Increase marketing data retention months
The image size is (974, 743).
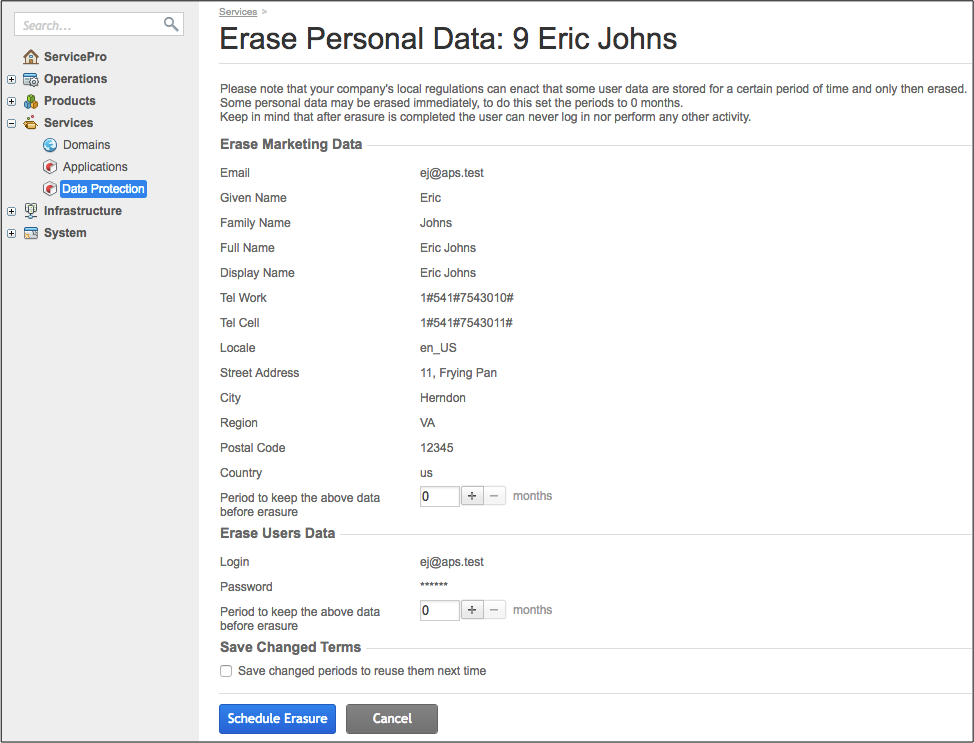coord(472,496)
